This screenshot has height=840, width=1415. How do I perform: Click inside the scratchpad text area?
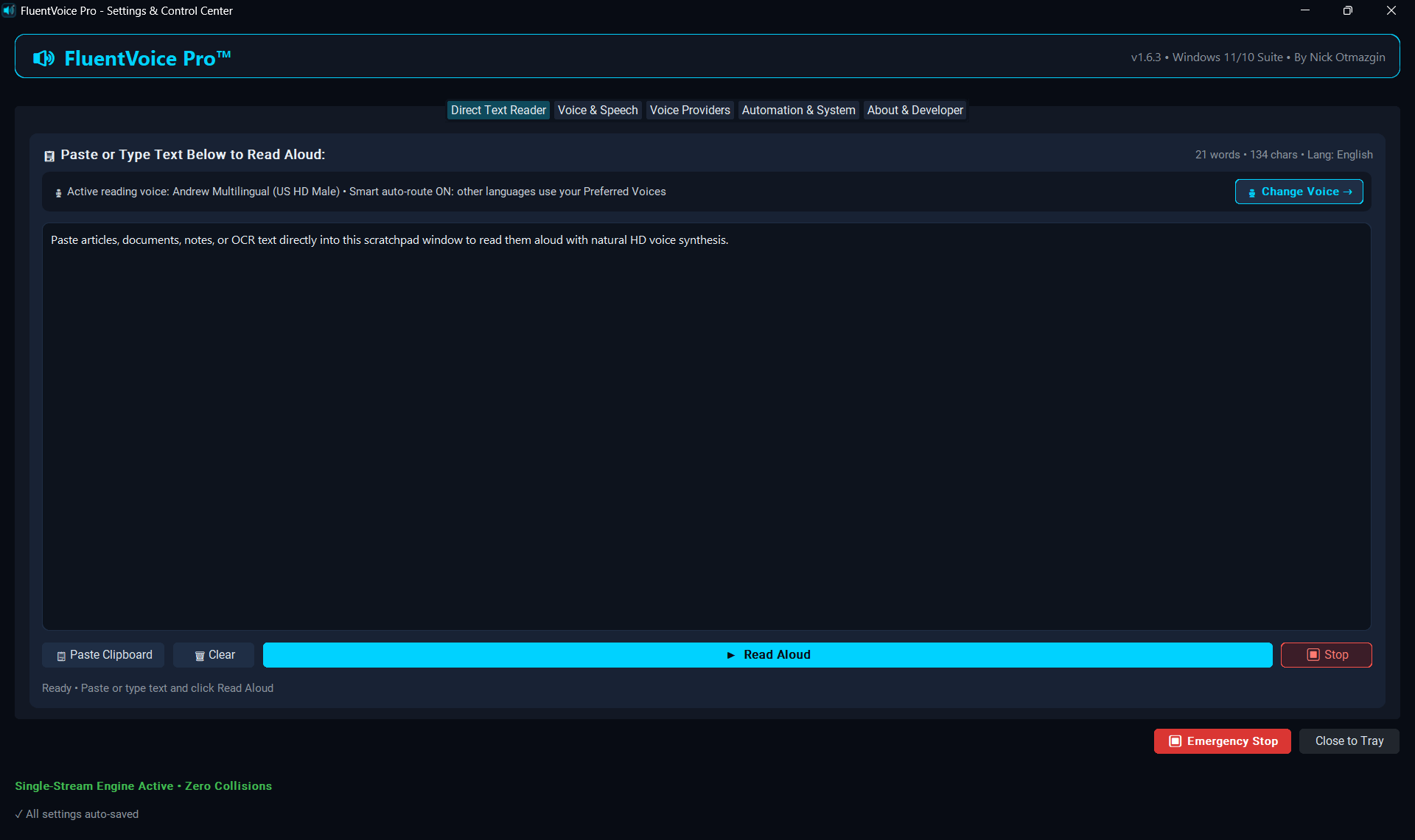pos(706,427)
